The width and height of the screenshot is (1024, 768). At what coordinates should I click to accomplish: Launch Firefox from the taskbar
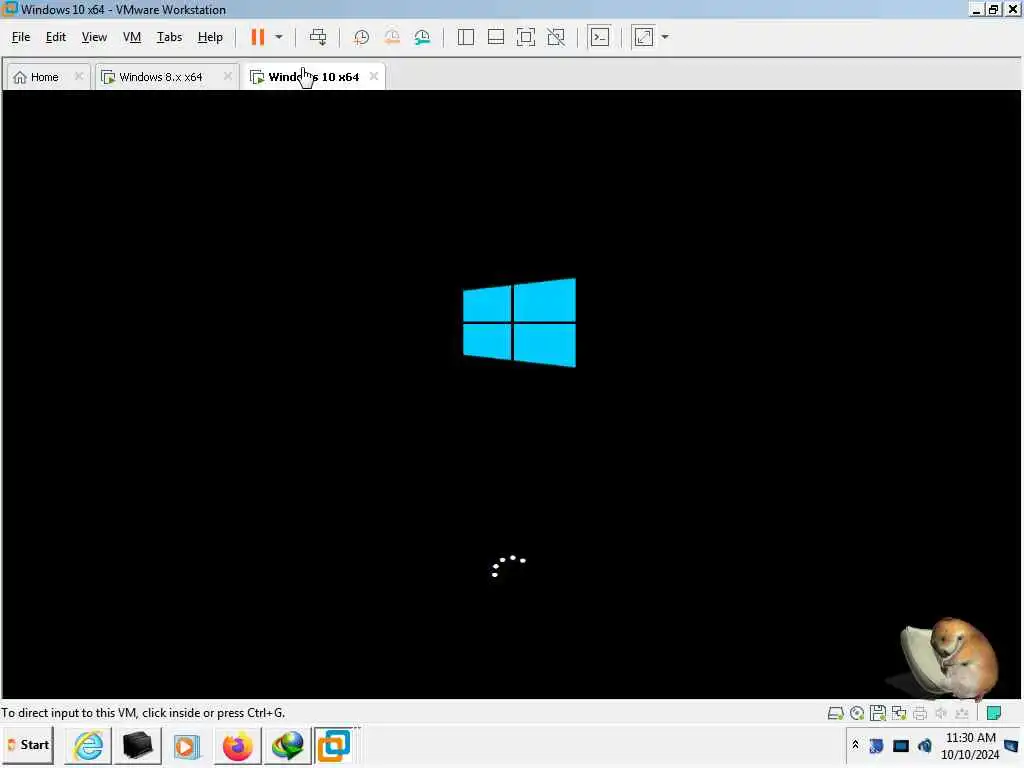237,746
